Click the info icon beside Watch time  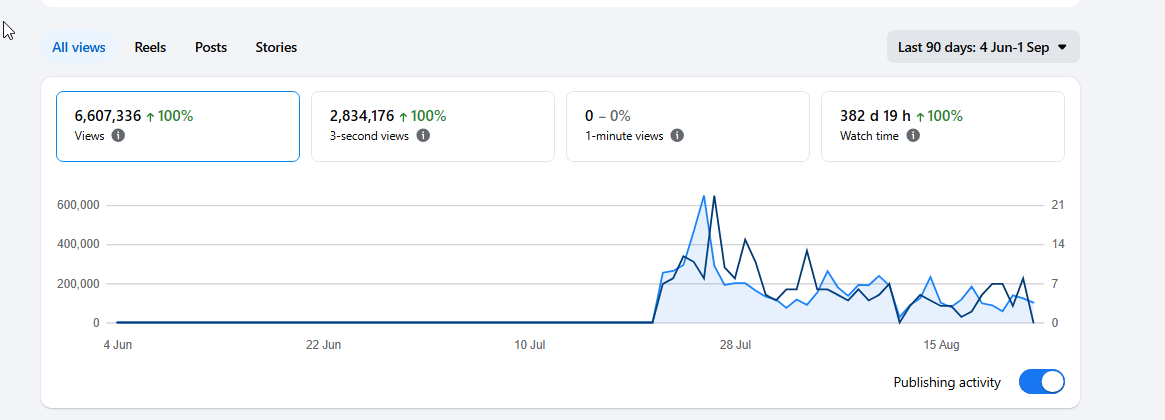(912, 135)
